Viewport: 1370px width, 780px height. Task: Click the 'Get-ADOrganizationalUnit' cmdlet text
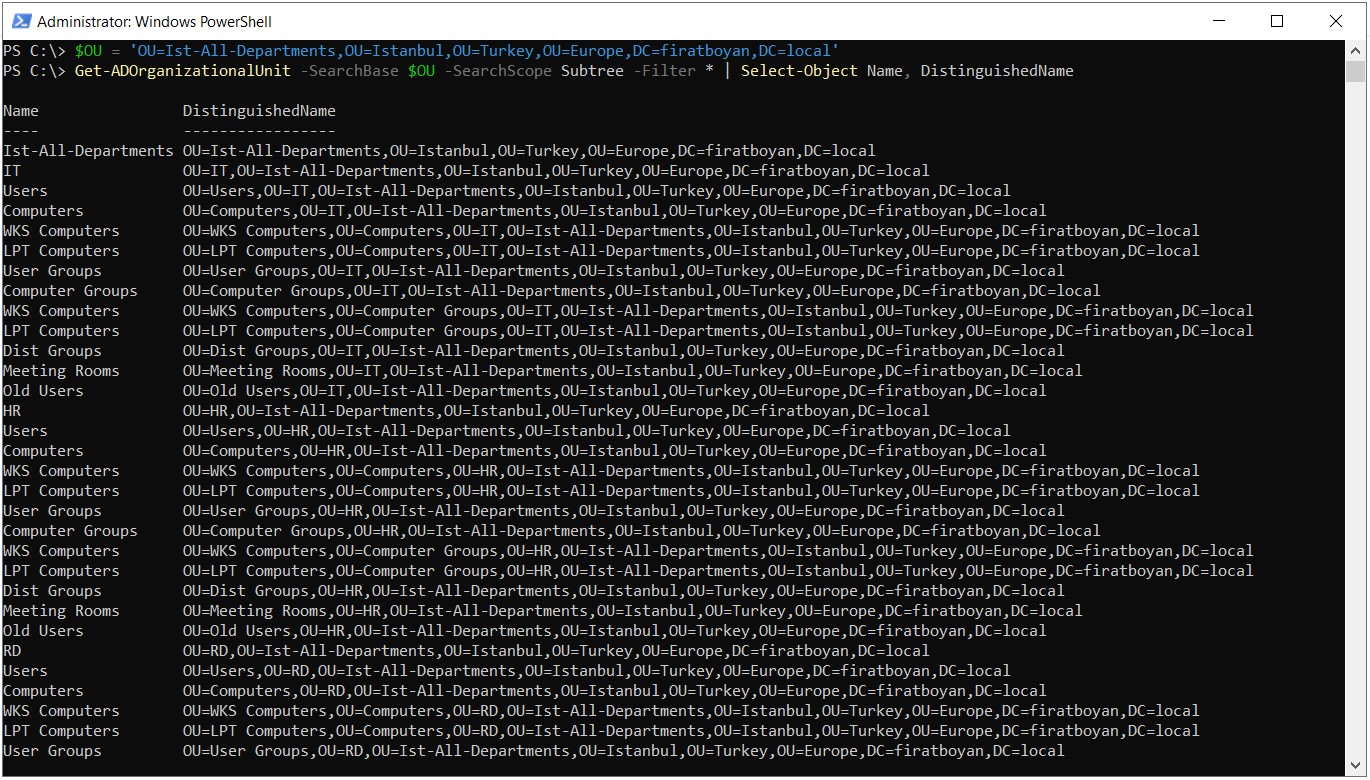click(x=183, y=71)
